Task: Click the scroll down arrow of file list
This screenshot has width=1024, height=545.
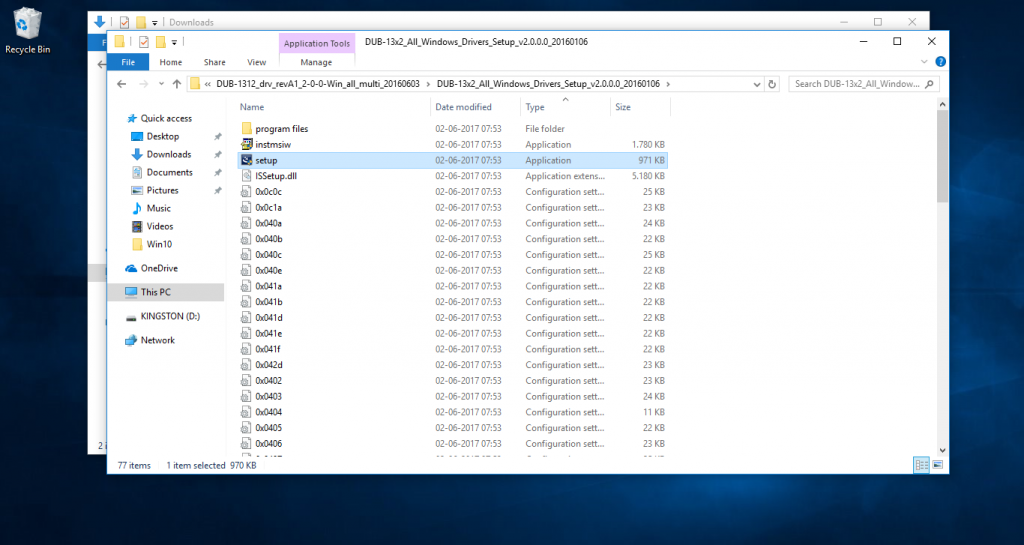Action: (x=942, y=450)
